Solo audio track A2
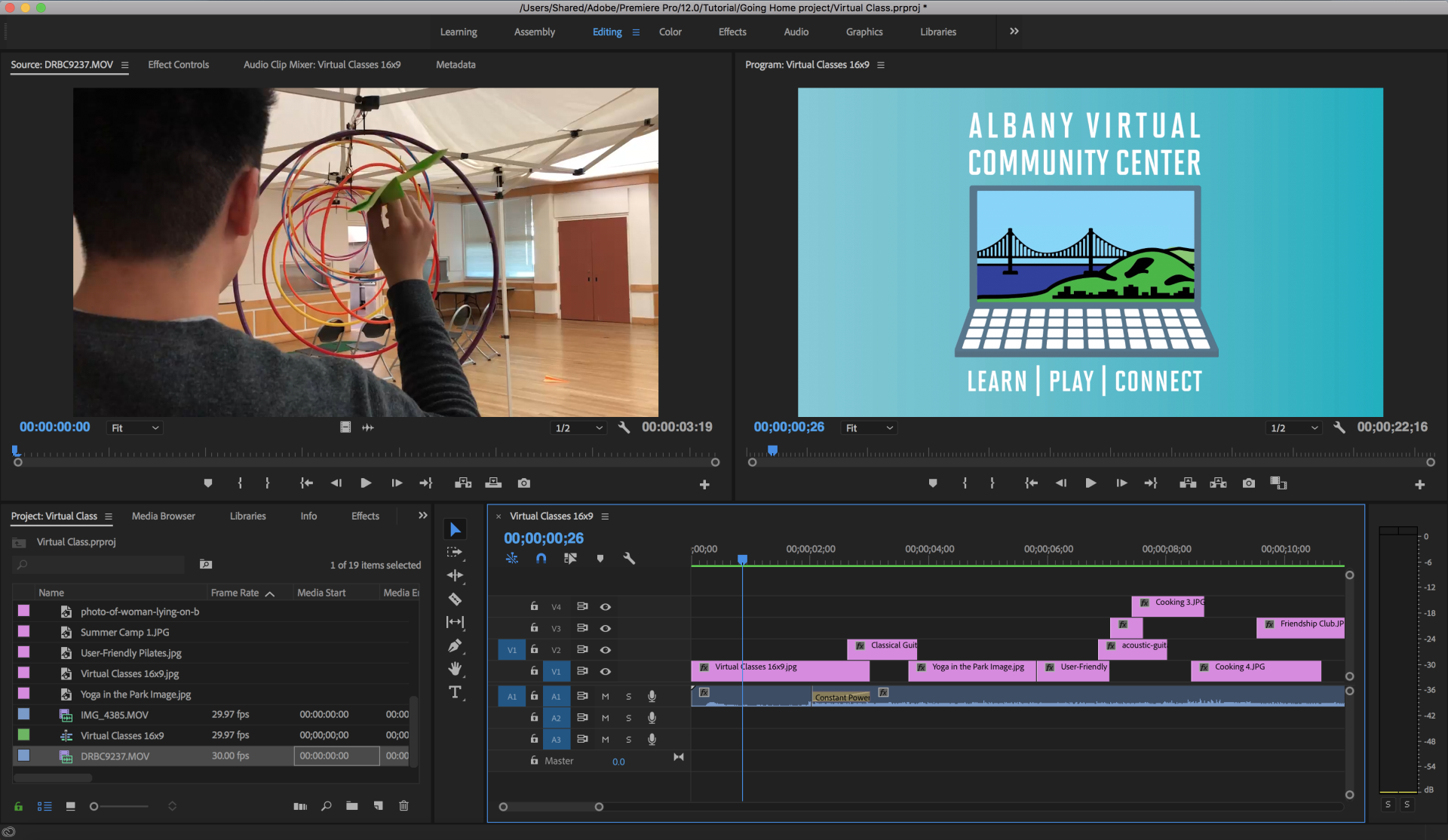The height and width of the screenshot is (840, 1448). click(628, 718)
